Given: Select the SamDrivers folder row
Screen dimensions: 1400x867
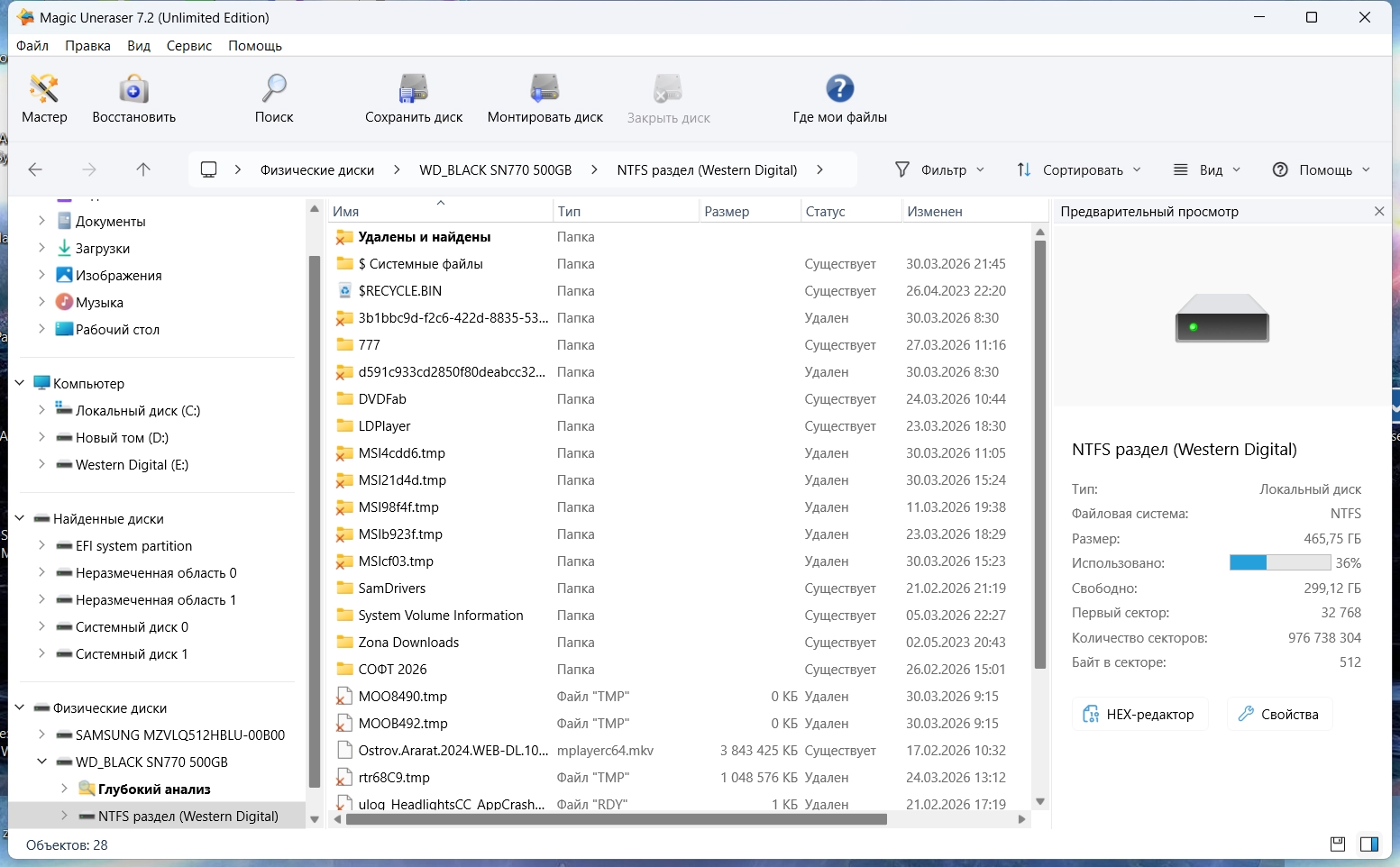Looking at the screenshot, I should point(682,589).
